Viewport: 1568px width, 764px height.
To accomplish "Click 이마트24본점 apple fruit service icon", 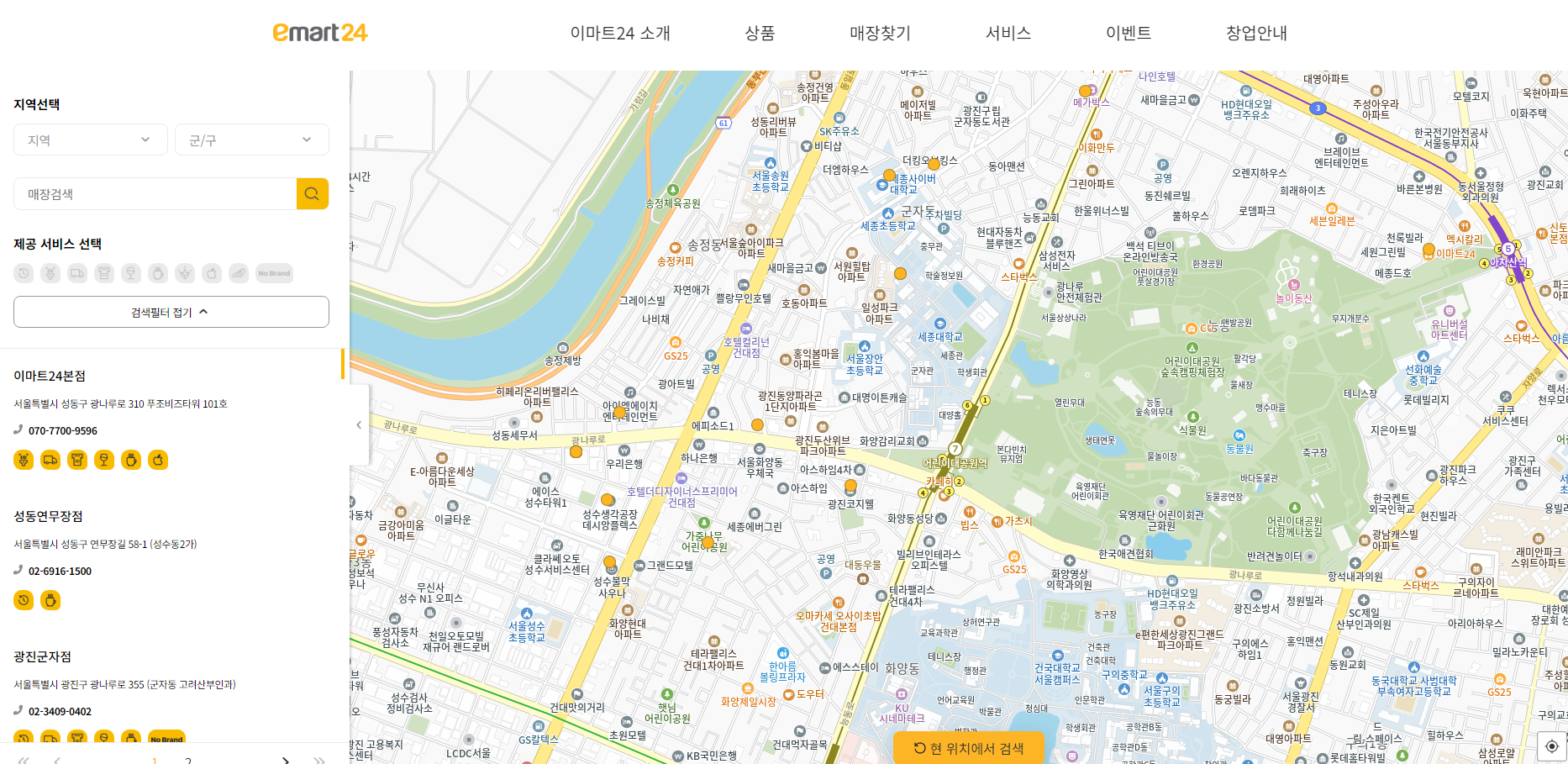I will tap(158, 460).
